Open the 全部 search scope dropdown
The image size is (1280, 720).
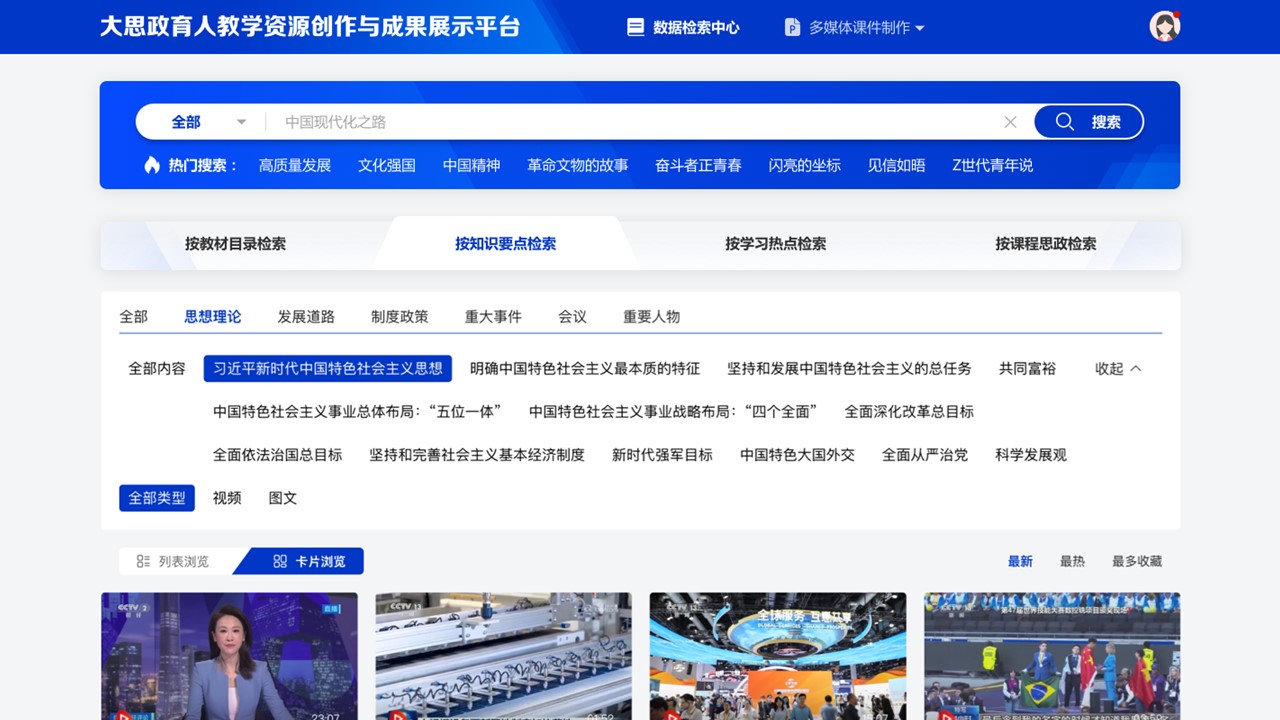(208, 122)
